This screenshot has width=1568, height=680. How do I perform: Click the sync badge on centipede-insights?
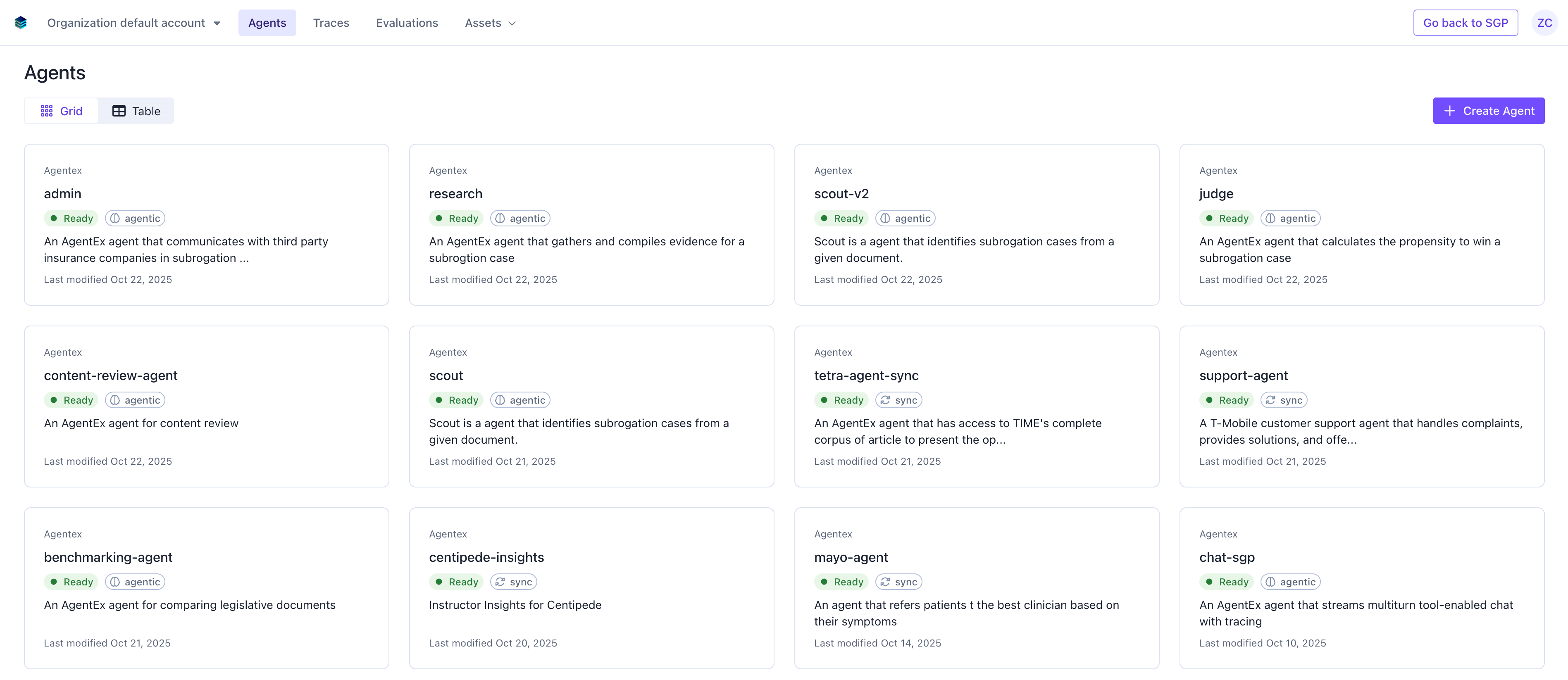513,581
